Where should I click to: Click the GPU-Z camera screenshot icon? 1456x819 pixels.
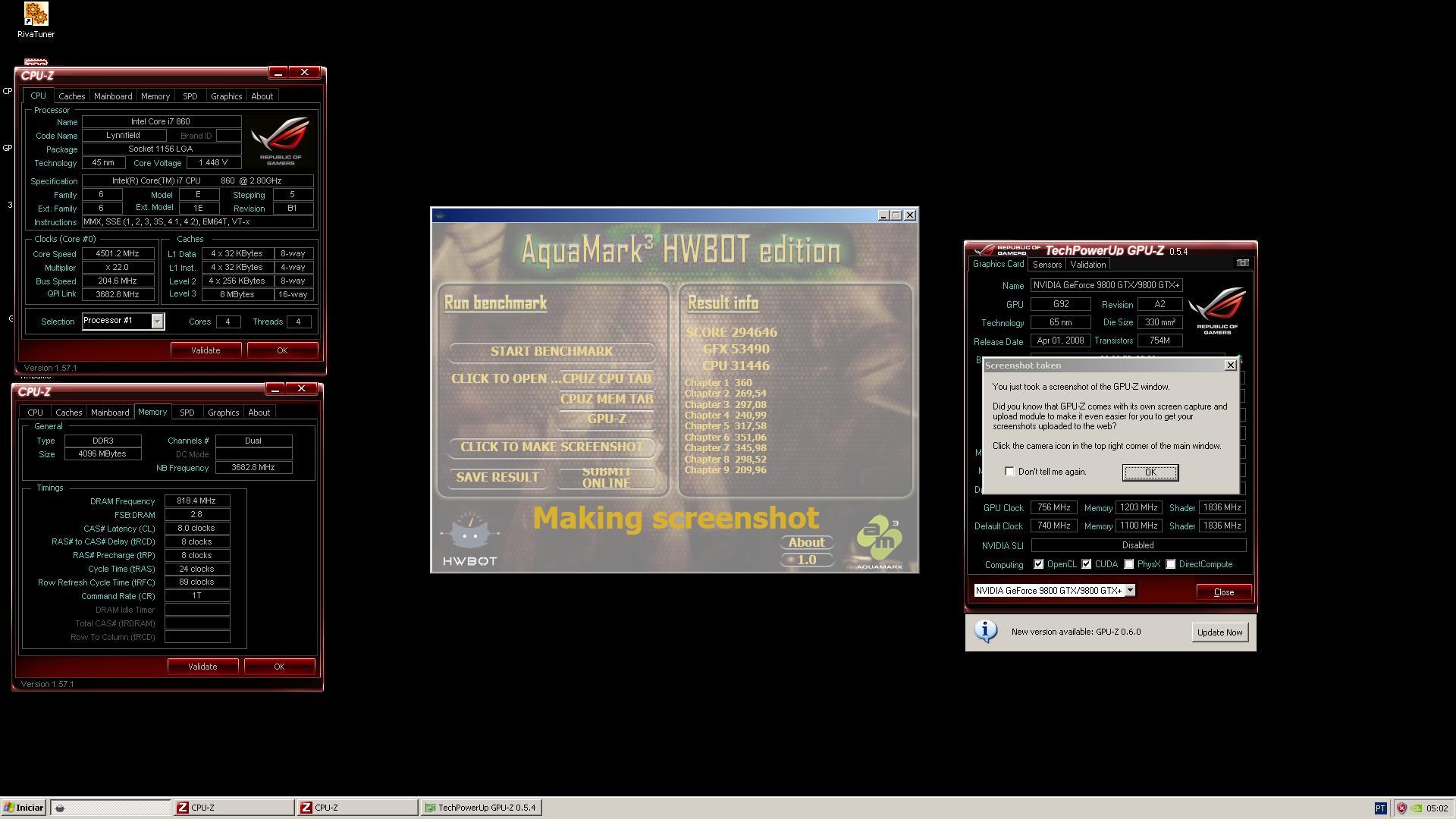click(x=1242, y=263)
